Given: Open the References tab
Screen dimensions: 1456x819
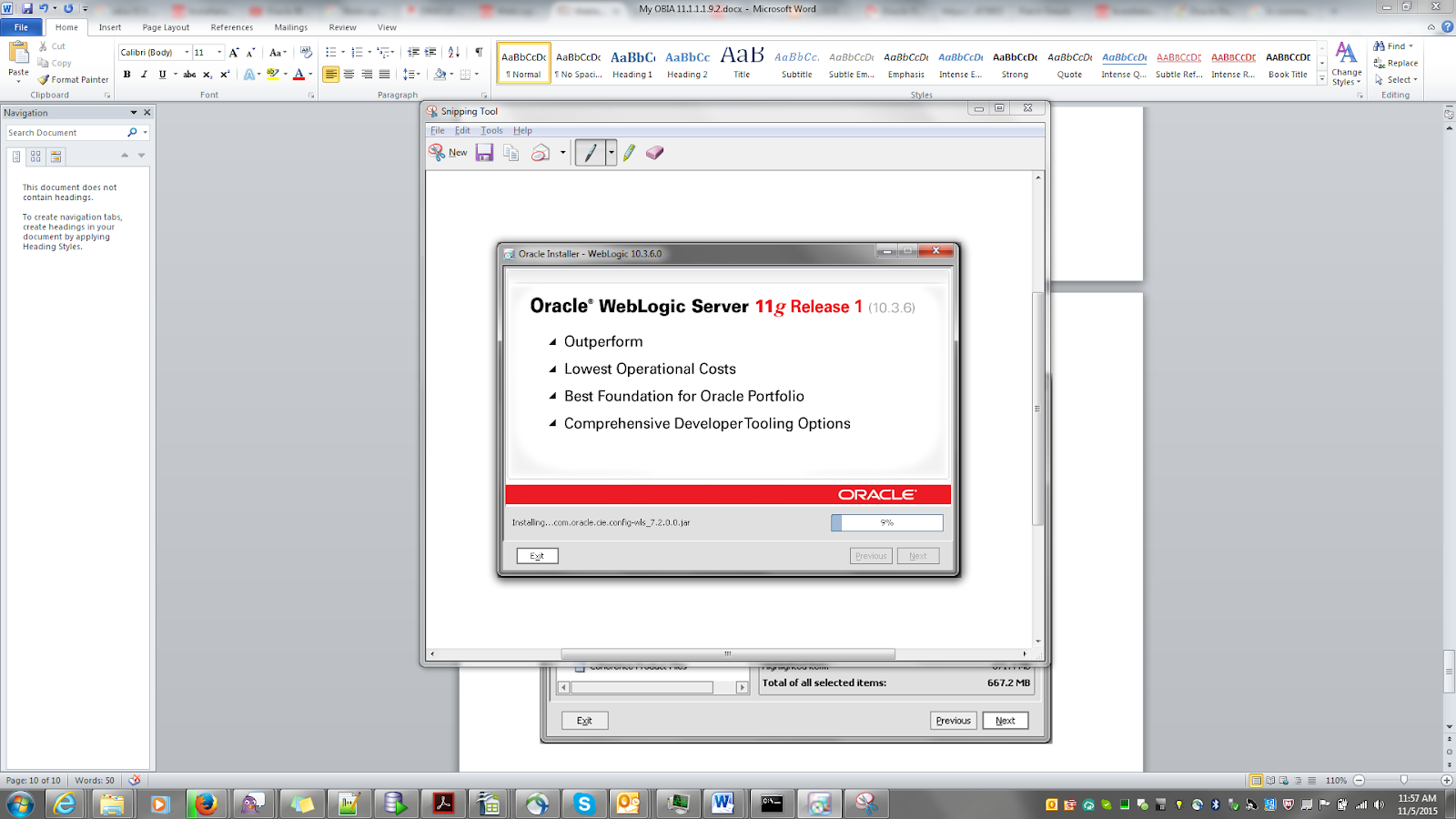Looking at the screenshot, I should coord(232,27).
